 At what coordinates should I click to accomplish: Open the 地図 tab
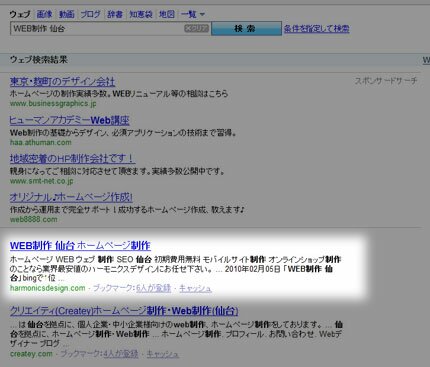pyautogui.click(x=166, y=14)
